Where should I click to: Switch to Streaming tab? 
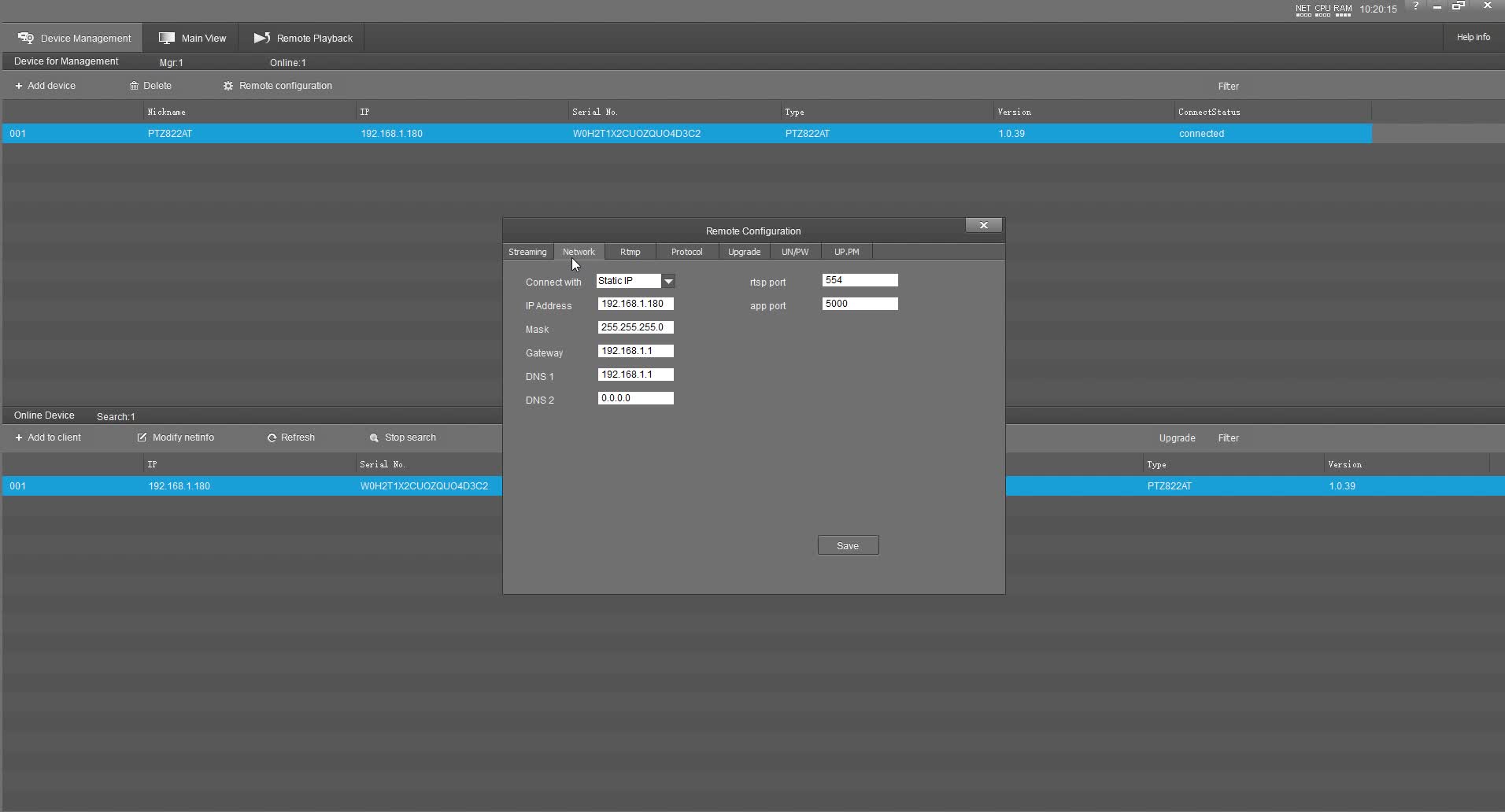coord(527,252)
